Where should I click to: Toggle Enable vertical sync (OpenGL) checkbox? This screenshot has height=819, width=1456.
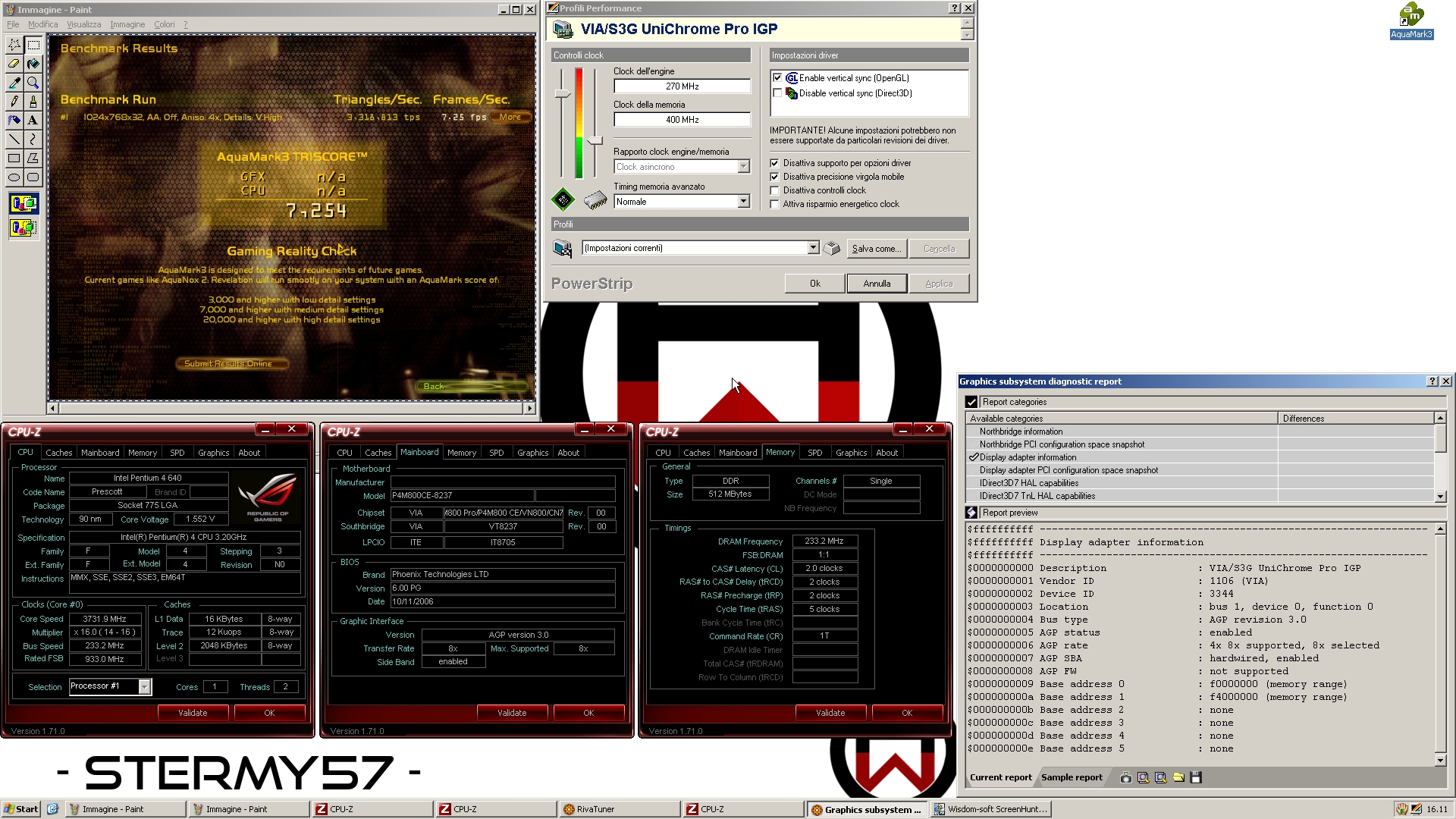pos(777,78)
